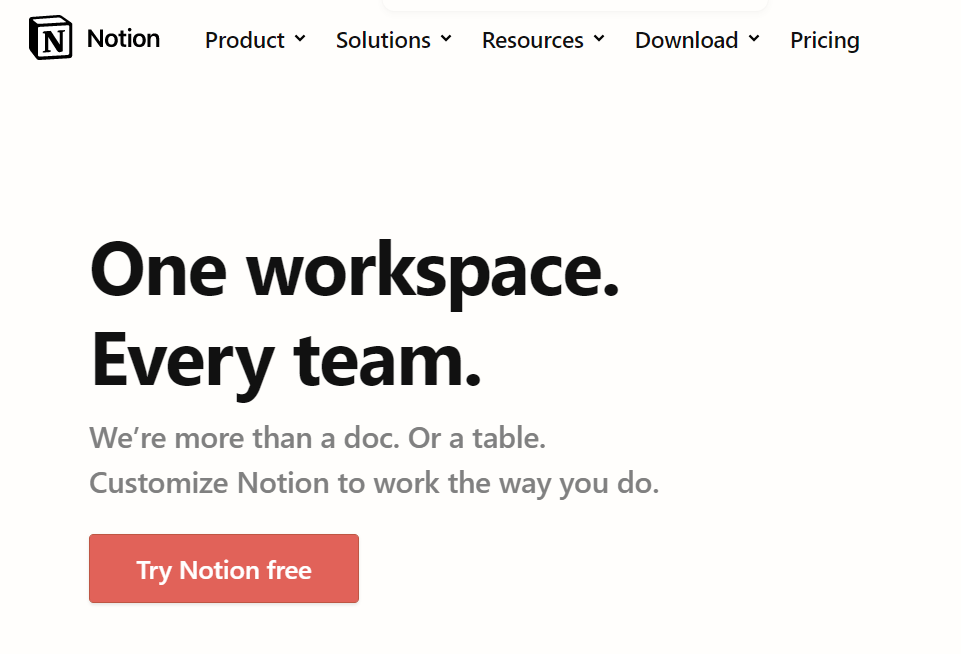
Task: Expand the Solutions dropdown chevron
Action: 446,39
